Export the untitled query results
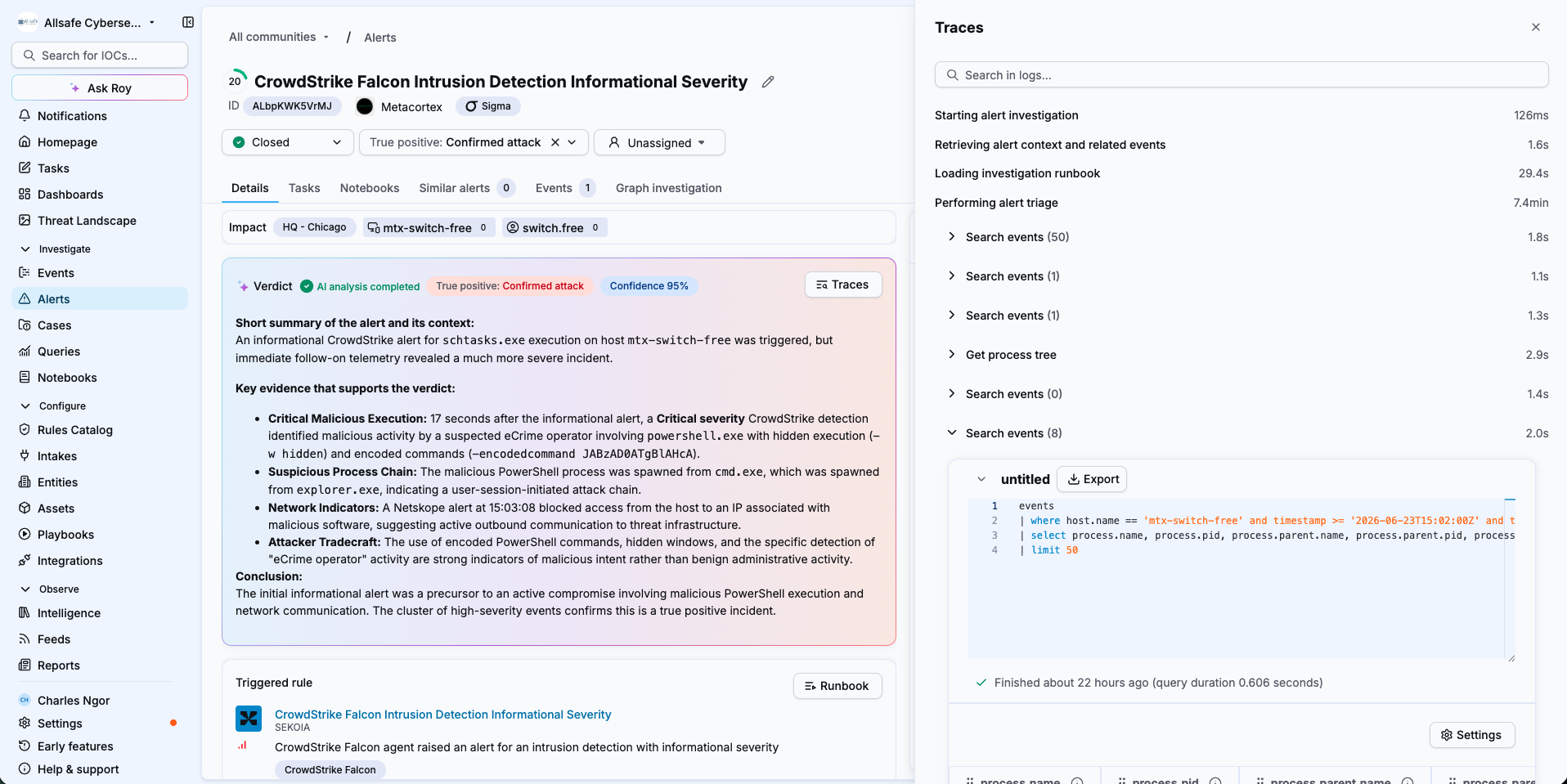Viewport: 1567px width, 784px height. [x=1092, y=479]
